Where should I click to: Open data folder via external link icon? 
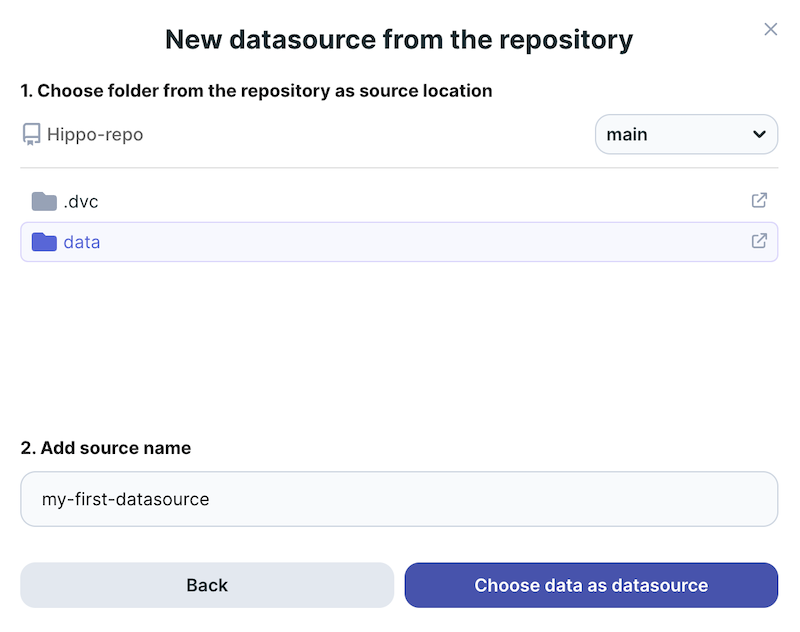click(759, 241)
